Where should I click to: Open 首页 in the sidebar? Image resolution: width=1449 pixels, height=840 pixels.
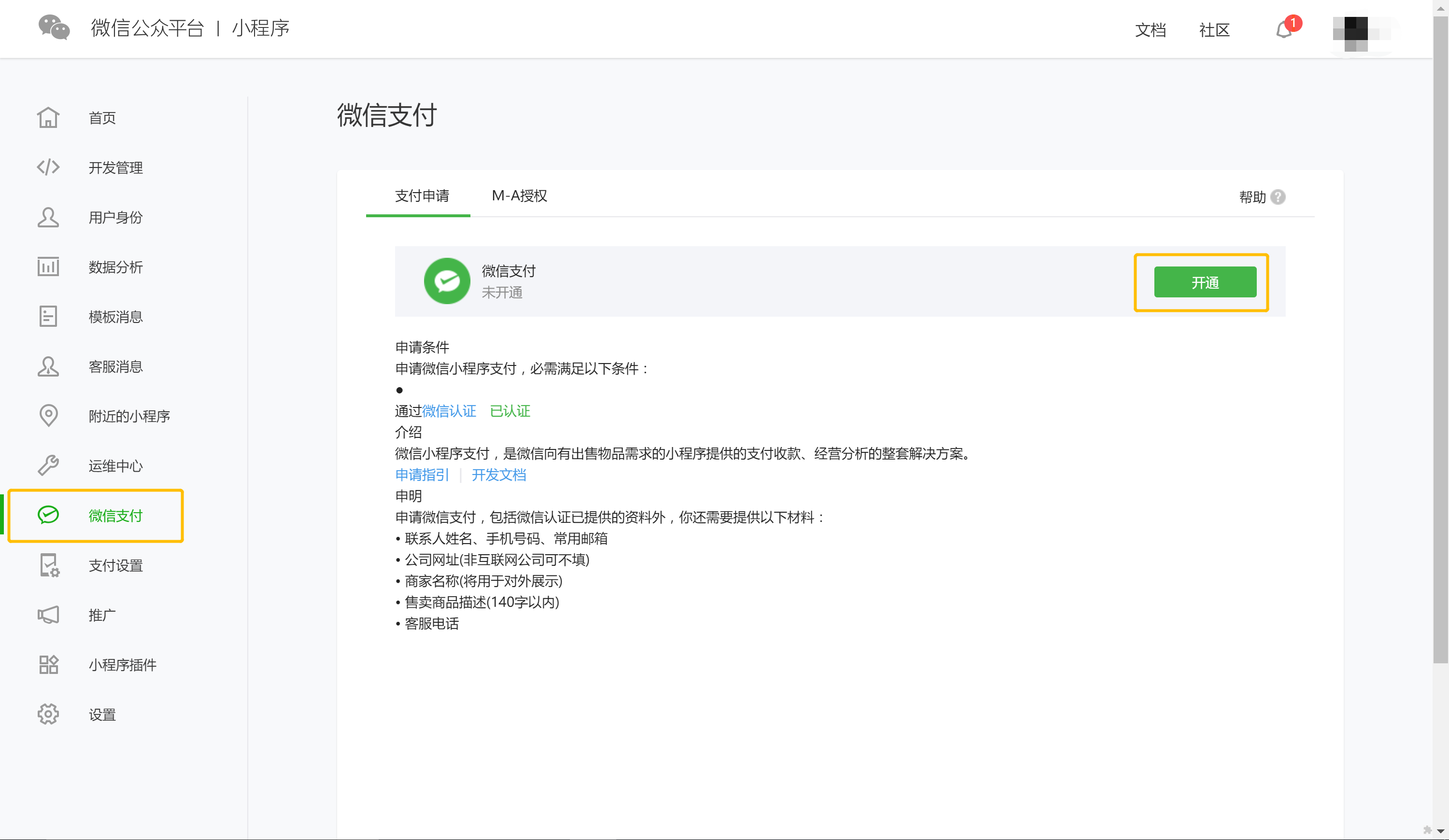[x=102, y=118]
